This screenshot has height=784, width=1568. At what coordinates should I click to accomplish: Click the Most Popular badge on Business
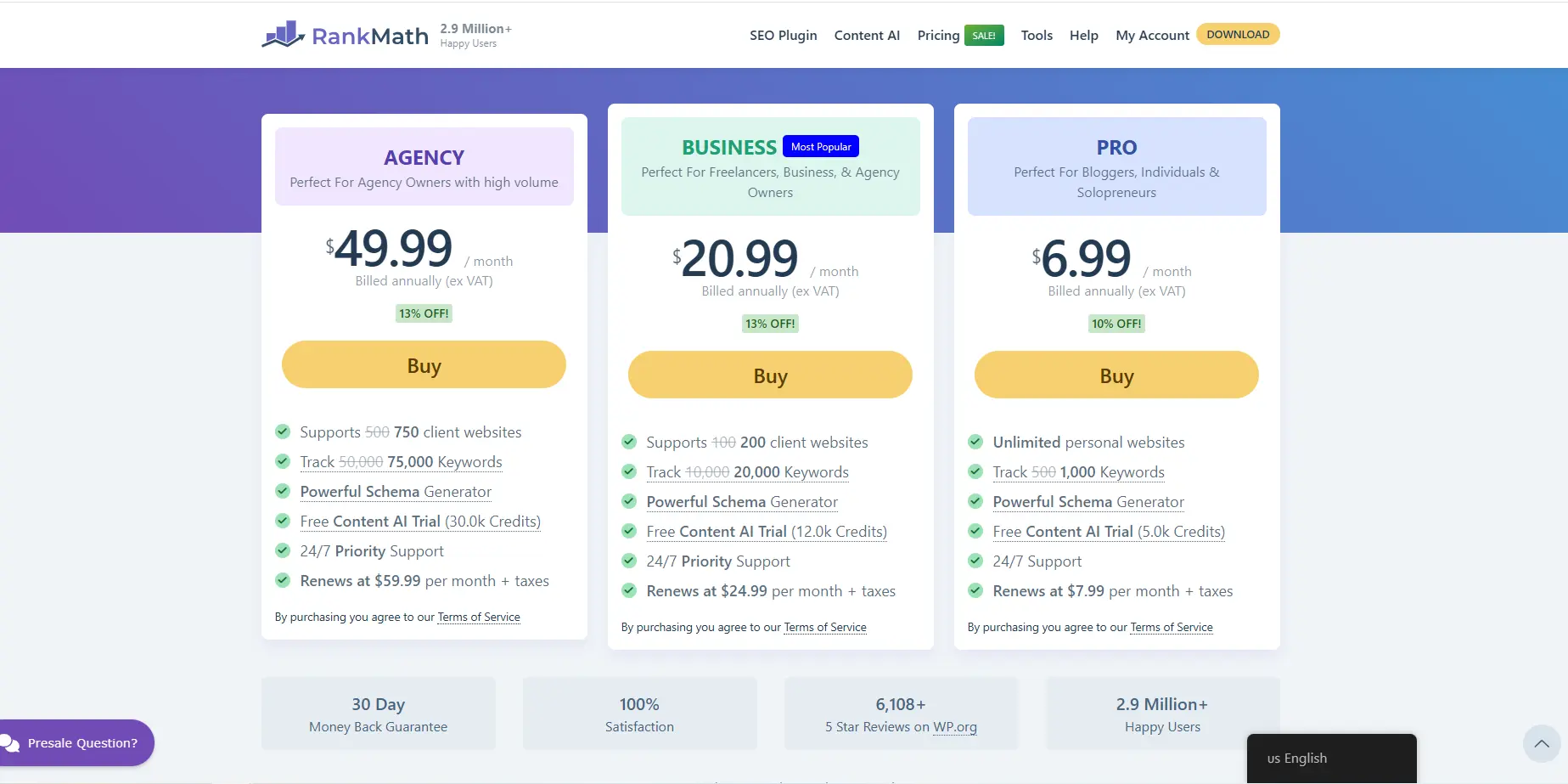pos(821,147)
